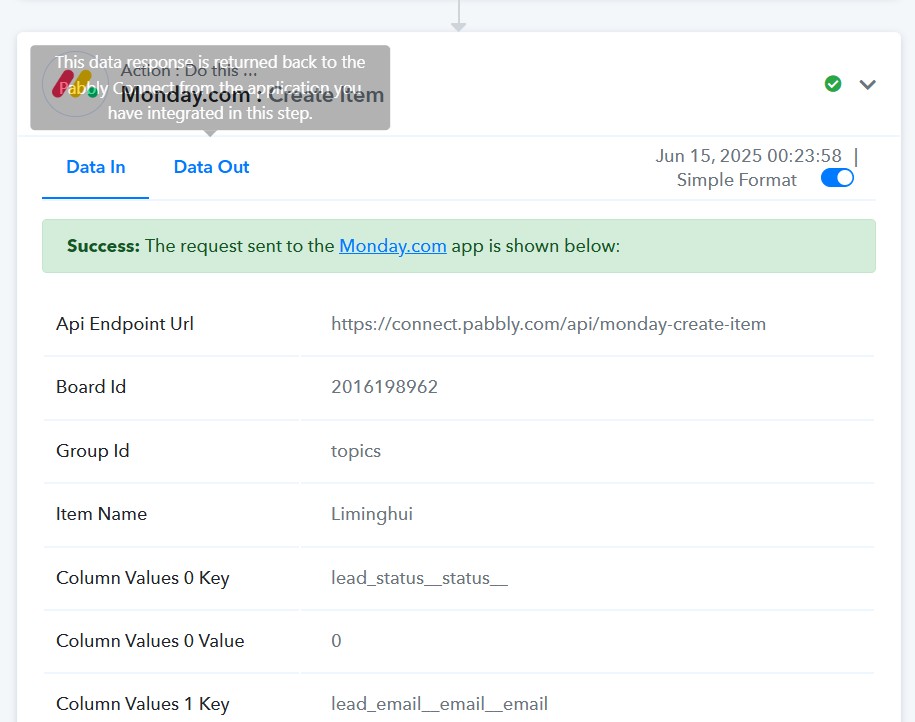Click the Item Name label
Viewport: 915px width, 722px height.
(x=102, y=514)
